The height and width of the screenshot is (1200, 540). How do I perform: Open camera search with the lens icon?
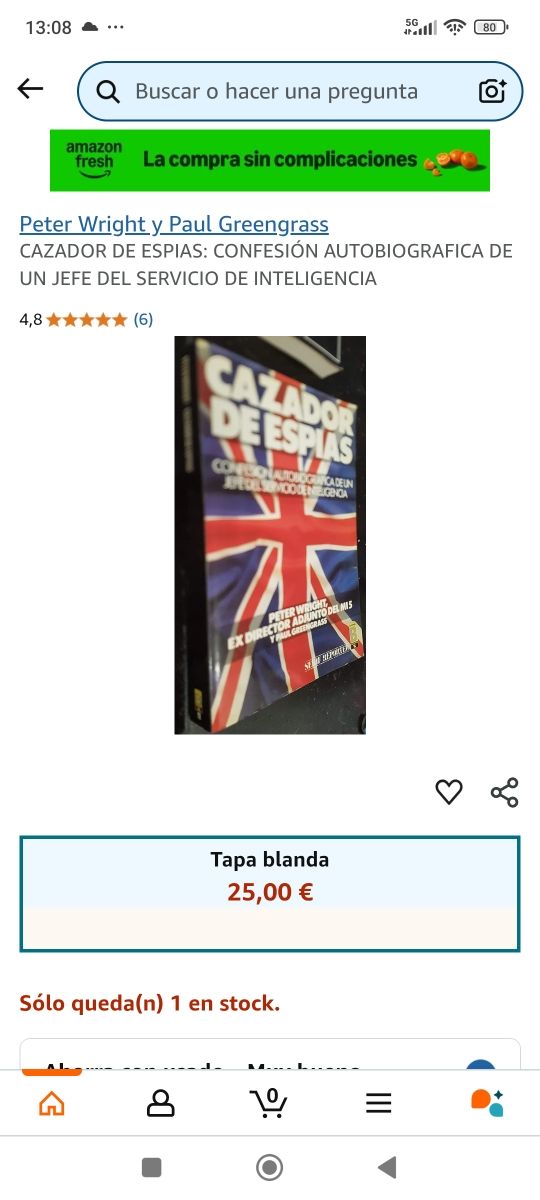pyautogui.click(x=492, y=91)
